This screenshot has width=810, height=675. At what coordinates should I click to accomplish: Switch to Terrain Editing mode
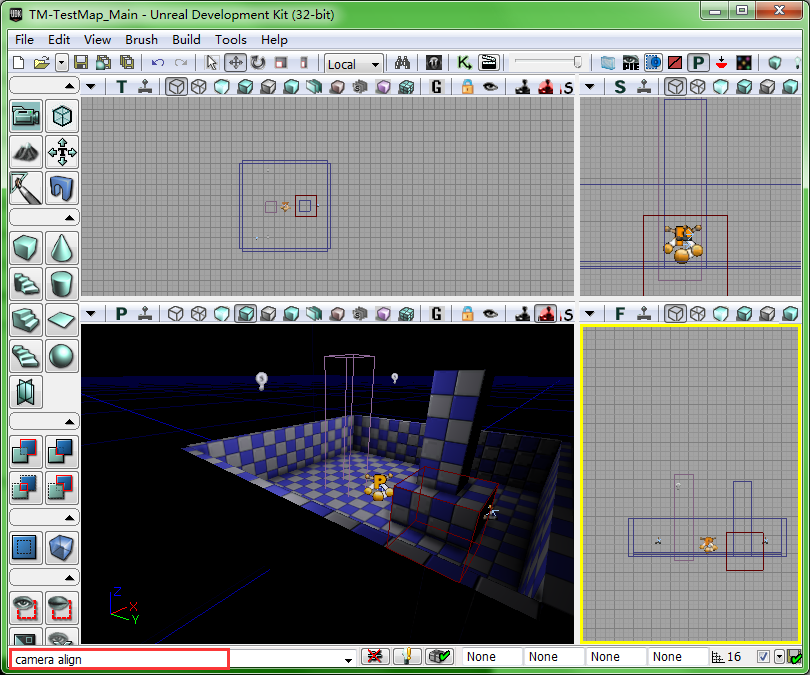26,152
